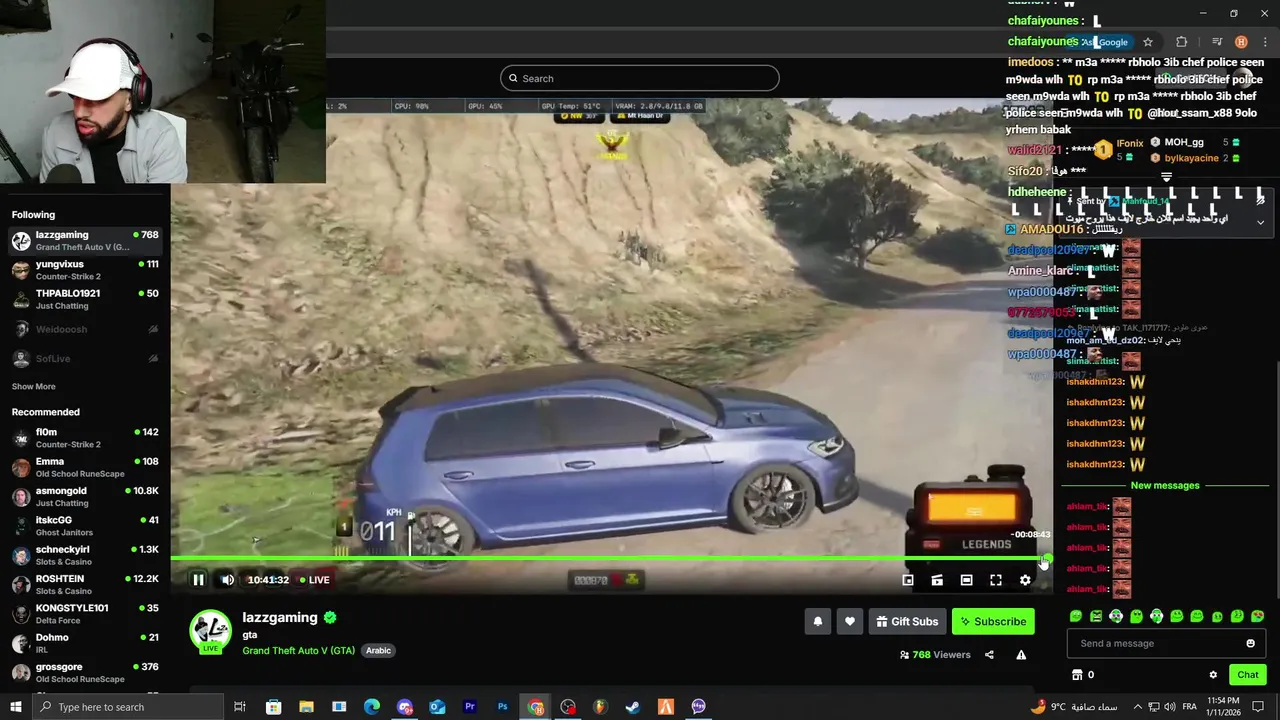Mute the stream volume

coord(227,580)
